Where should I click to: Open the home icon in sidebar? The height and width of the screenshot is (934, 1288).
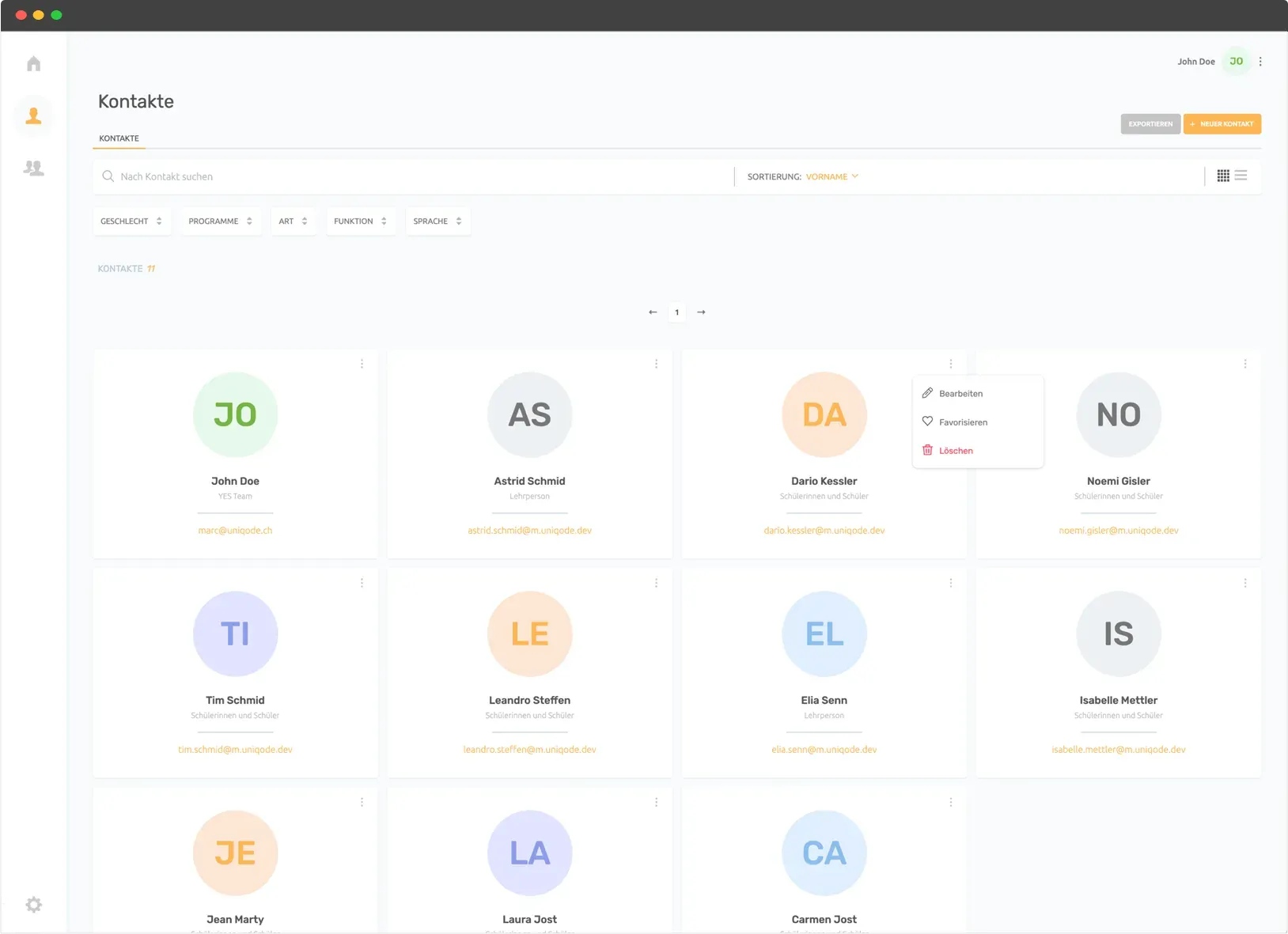(33, 64)
